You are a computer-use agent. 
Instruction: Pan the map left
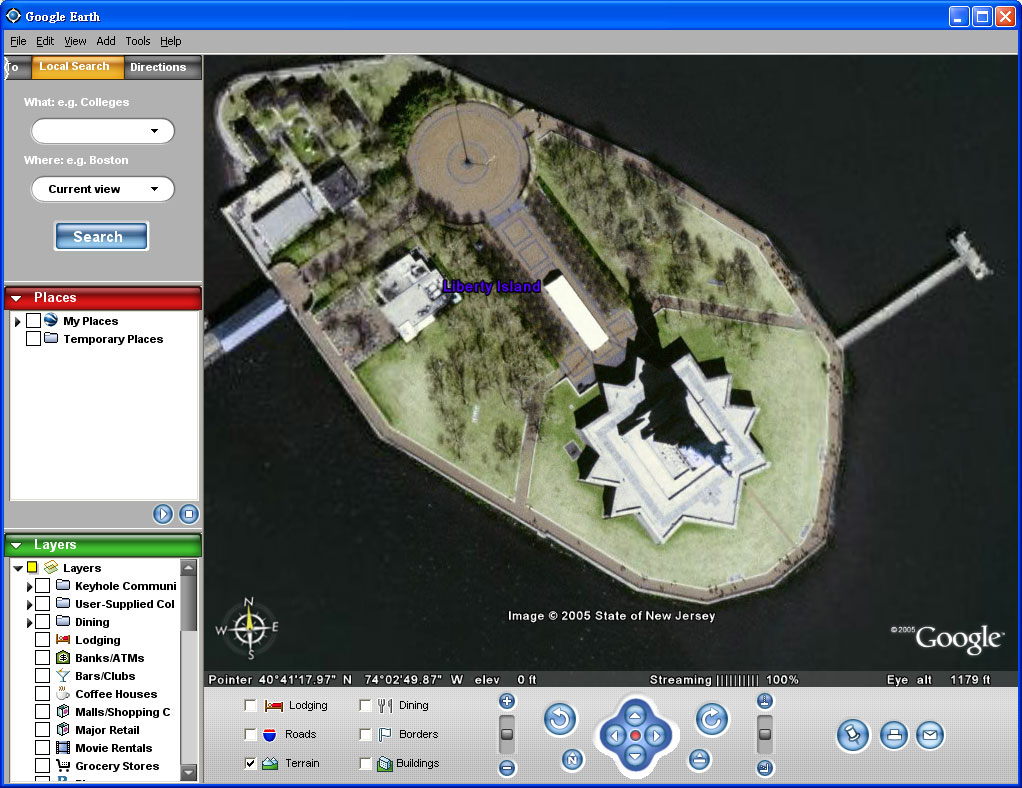coord(615,736)
